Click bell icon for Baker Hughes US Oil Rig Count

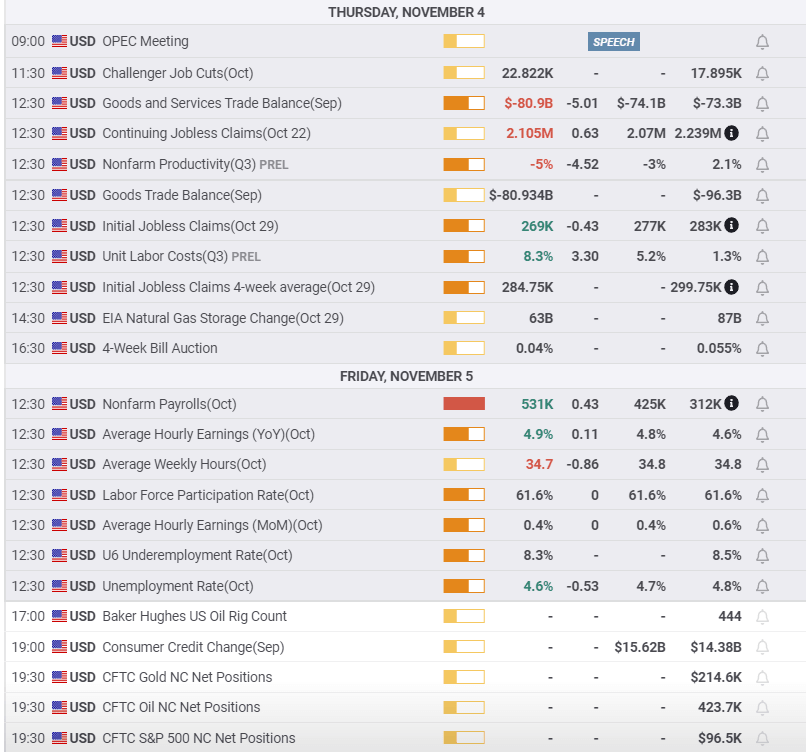[x=762, y=616]
